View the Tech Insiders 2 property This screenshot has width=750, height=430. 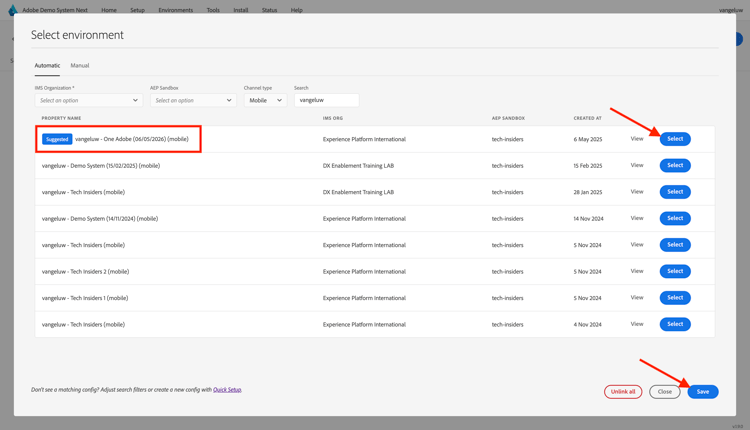coord(637,271)
